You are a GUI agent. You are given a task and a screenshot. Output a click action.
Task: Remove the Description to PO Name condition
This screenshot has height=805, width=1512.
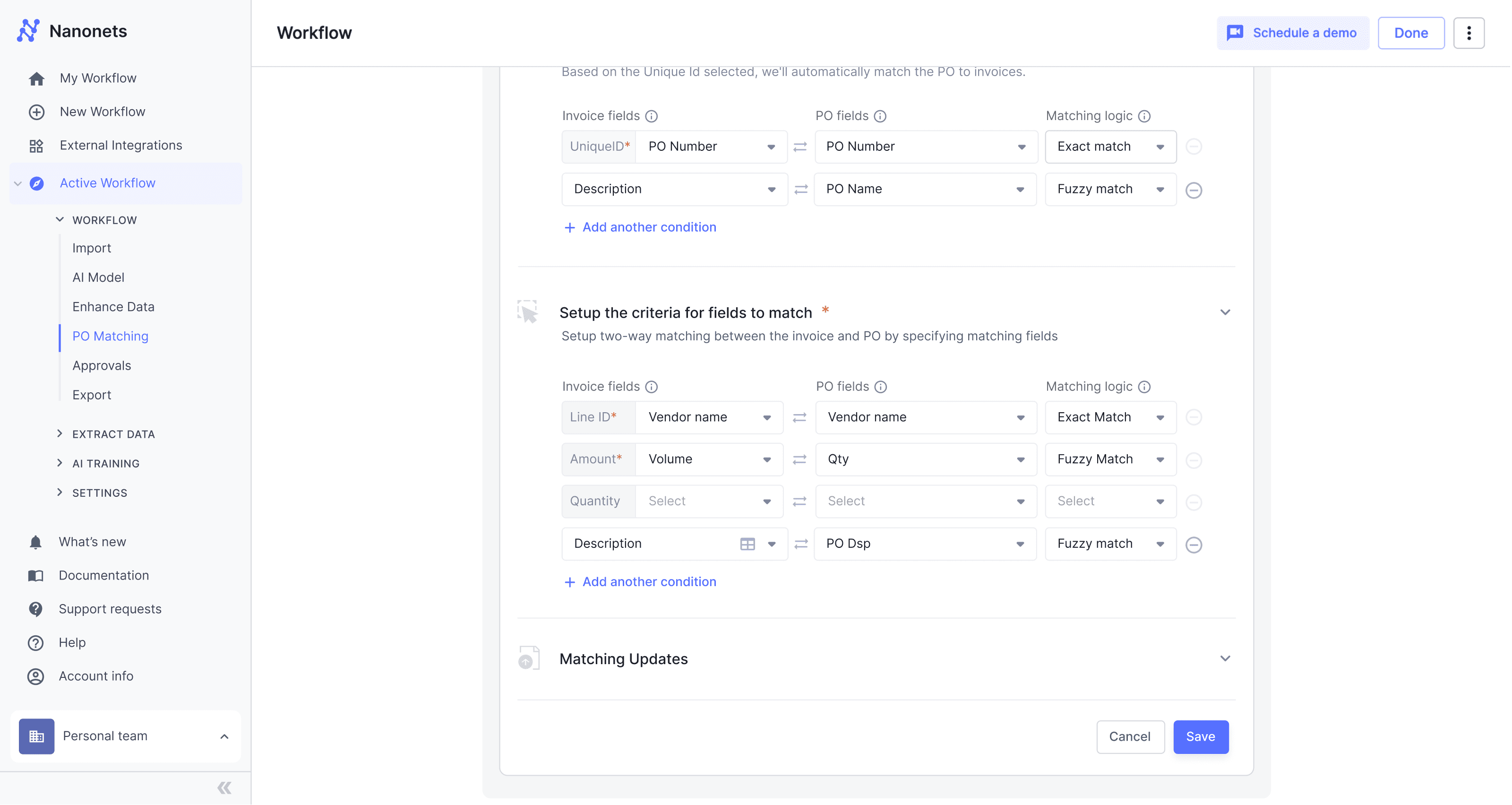coord(1193,190)
